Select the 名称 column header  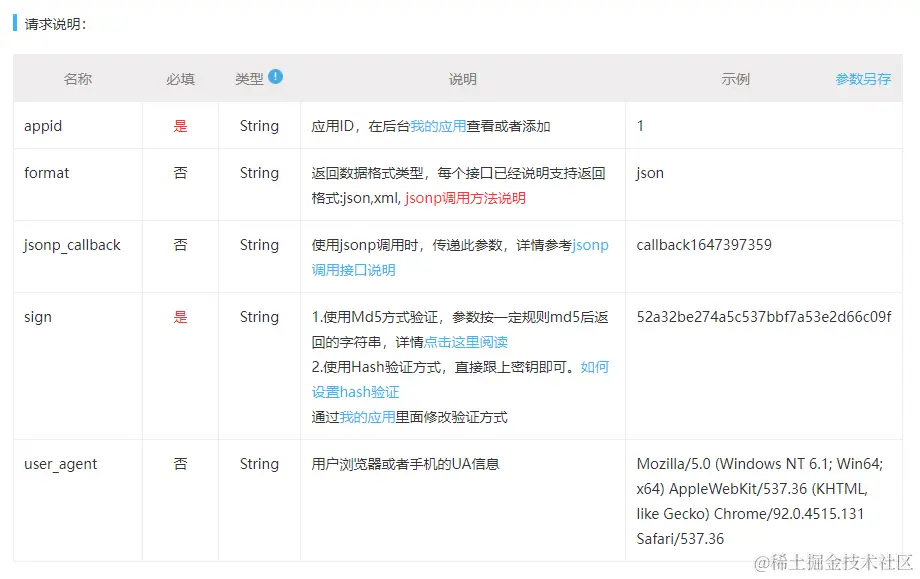(77, 79)
